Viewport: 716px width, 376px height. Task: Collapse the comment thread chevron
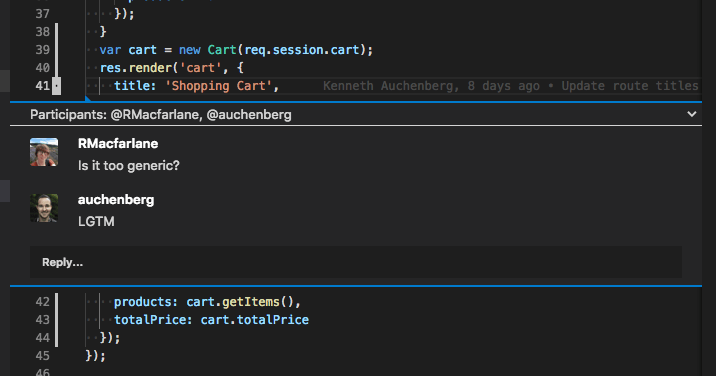pos(692,114)
